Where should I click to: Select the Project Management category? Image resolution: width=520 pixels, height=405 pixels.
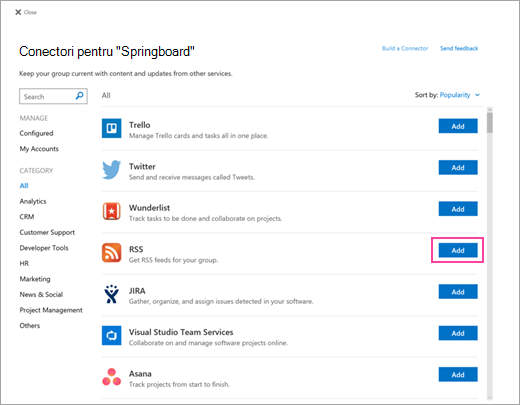point(51,310)
